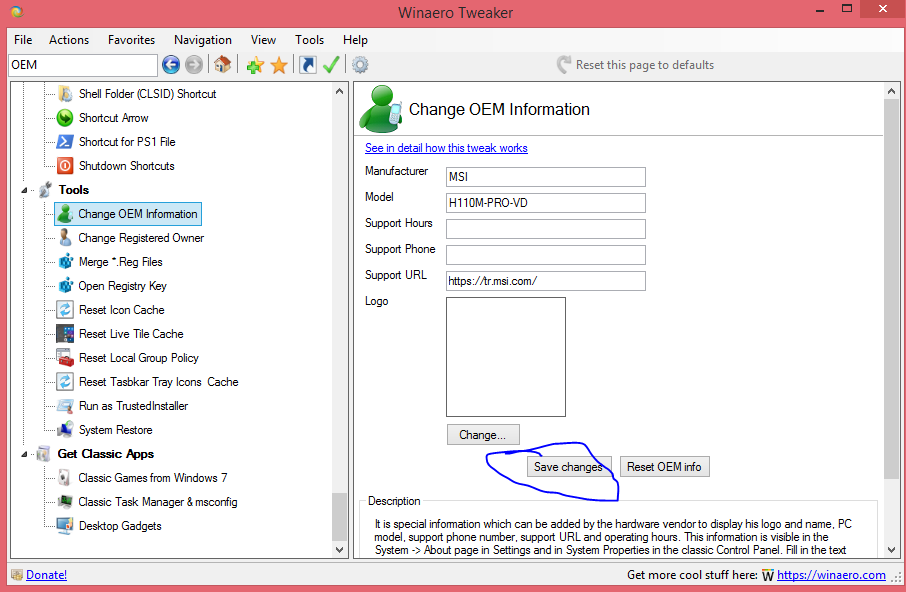Click the Back navigation arrow icon
The height and width of the screenshot is (592, 906).
(x=170, y=65)
